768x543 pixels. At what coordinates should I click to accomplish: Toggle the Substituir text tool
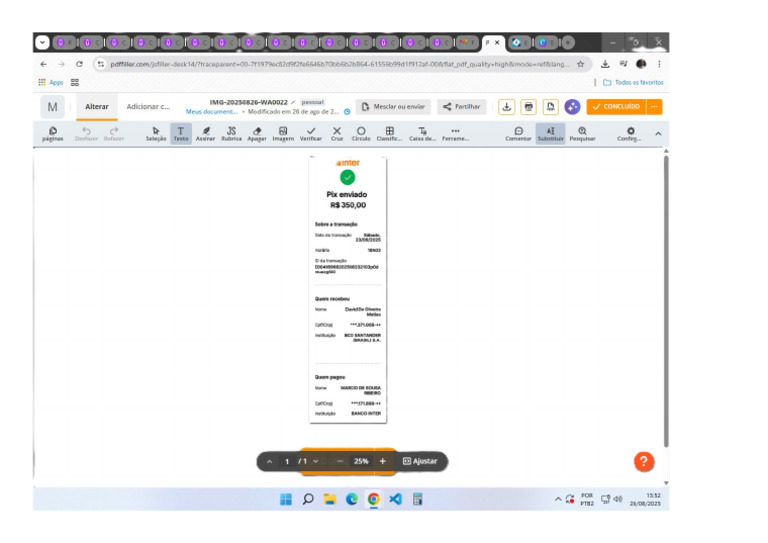click(x=551, y=134)
